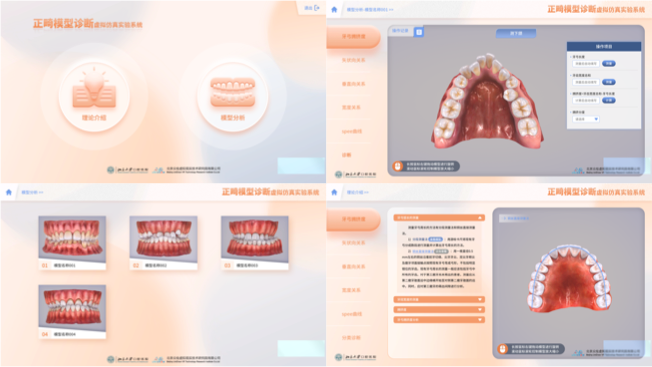
Task: Collapse the expanded top orange accordion section
Action: (x=439, y=217)
